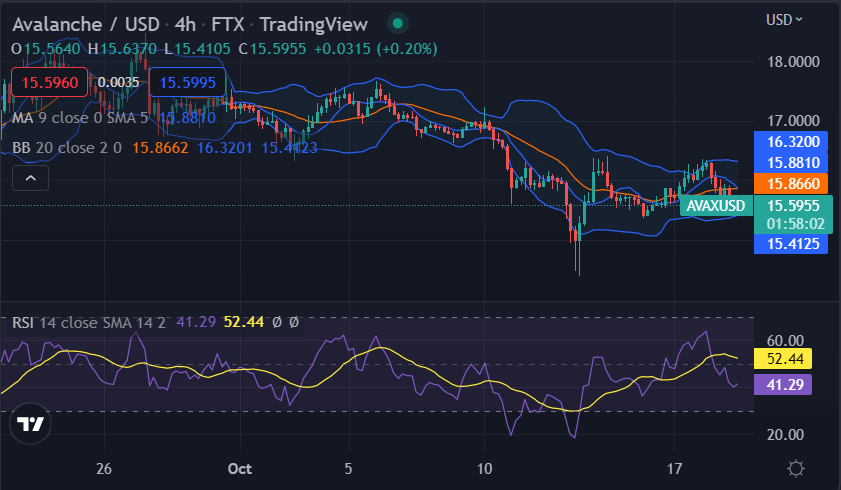
Task: Click the orange 15.8660 price tag
Action: coord(791,183)
